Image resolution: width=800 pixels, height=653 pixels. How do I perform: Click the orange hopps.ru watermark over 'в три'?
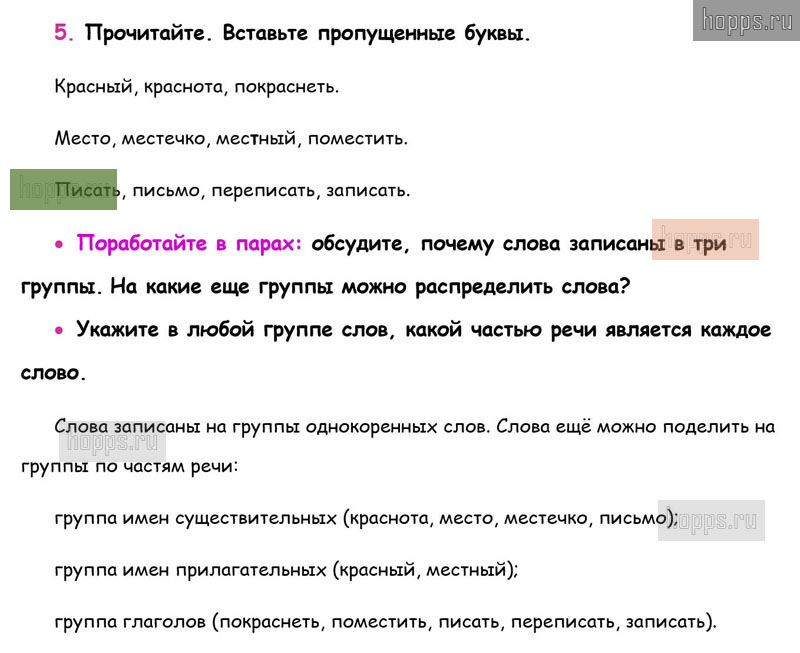click(705, 239)
